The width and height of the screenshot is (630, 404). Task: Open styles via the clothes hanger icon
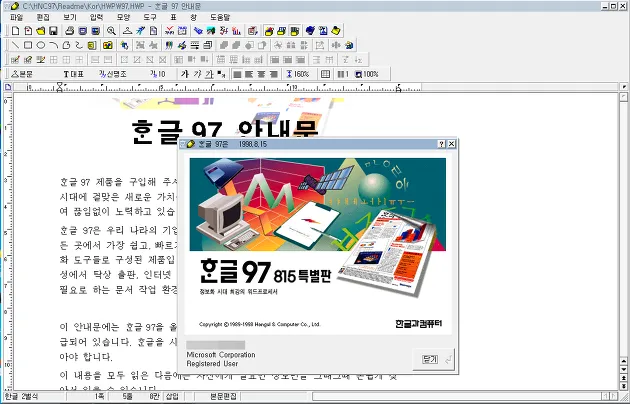[x=127, y=31]
